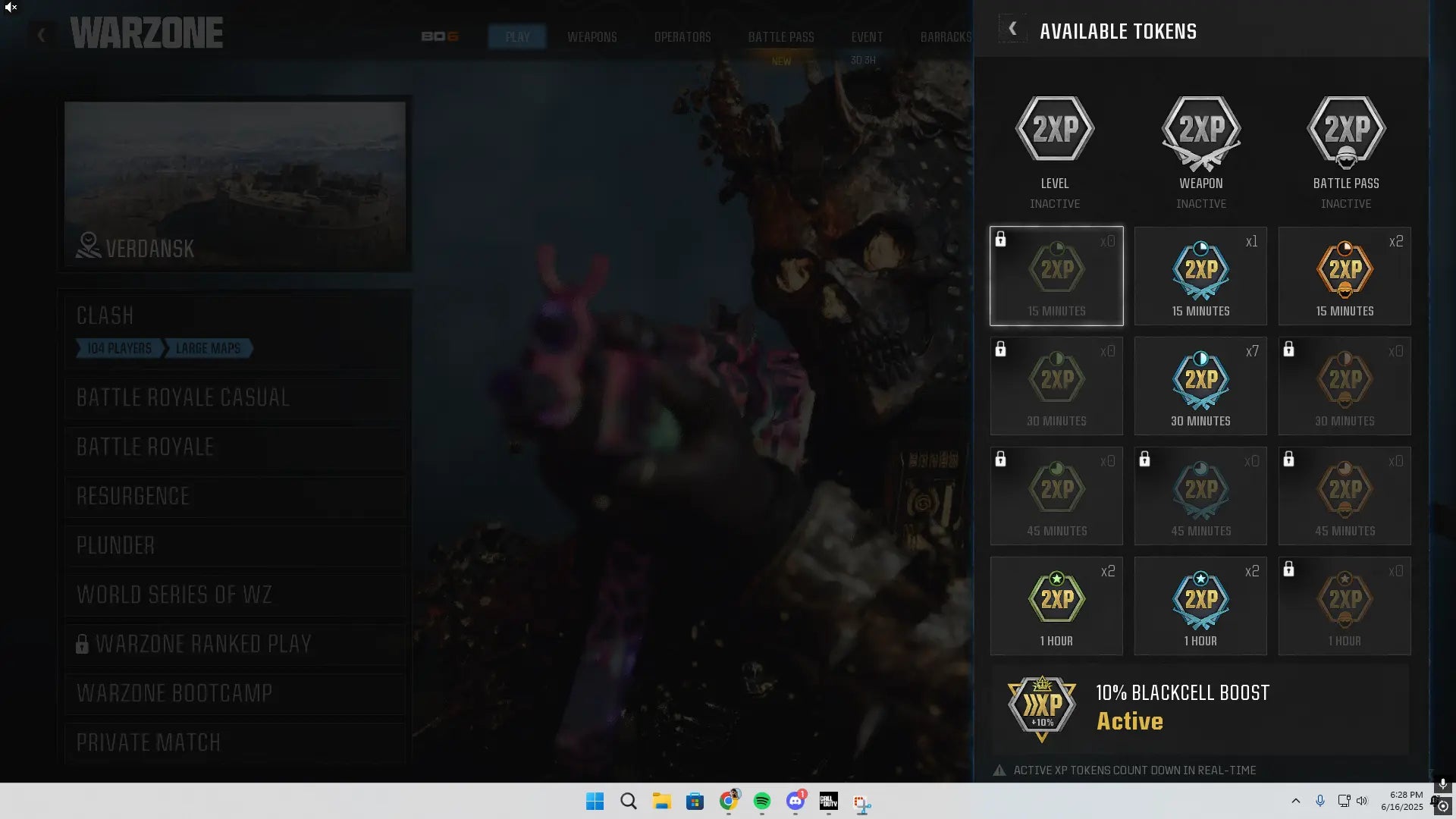Open Spotify from the taskbar
The image size is (1456, 819).
(761, 801)
